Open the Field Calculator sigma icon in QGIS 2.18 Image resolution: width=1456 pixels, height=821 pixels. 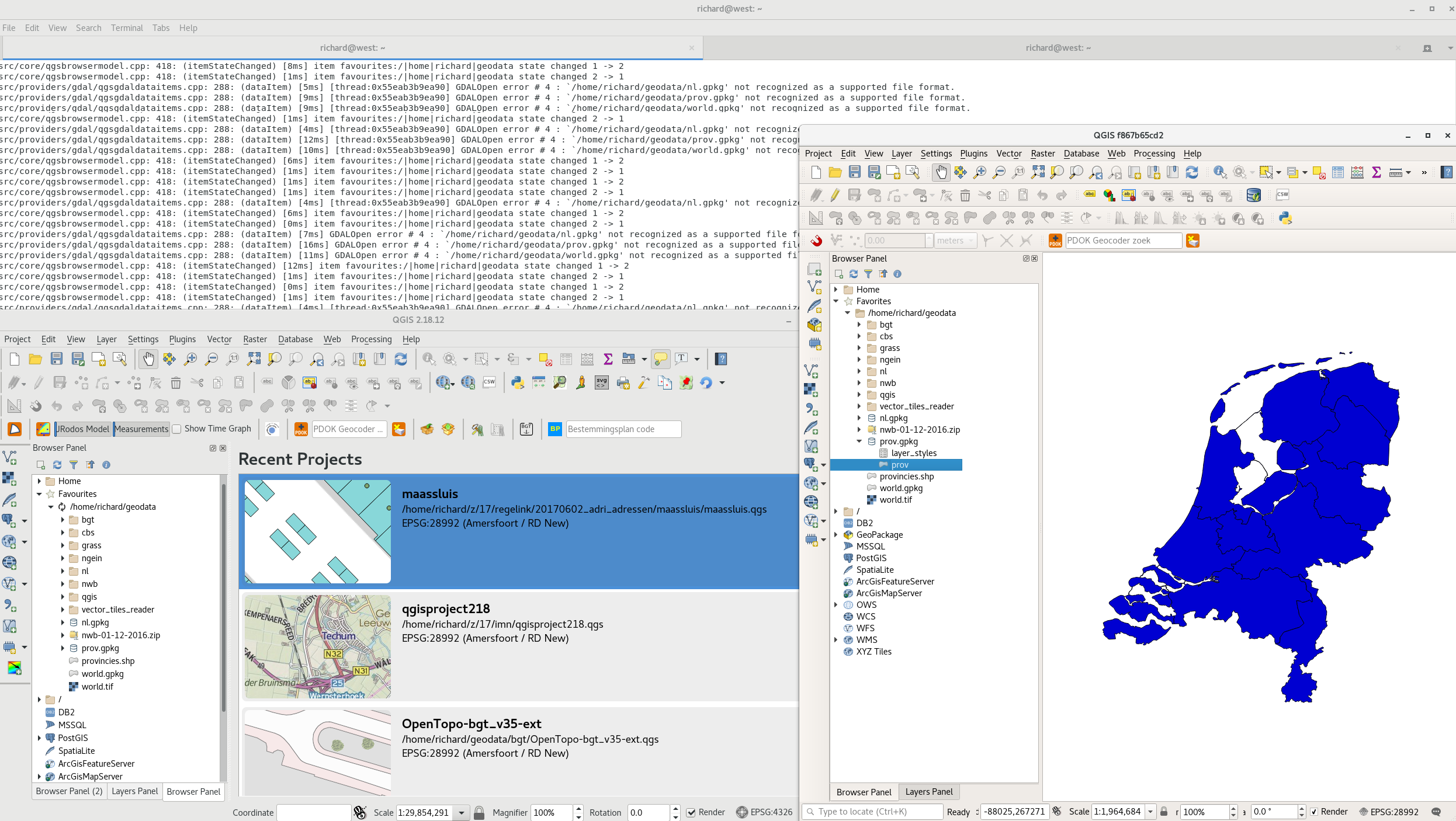[608, 359]
